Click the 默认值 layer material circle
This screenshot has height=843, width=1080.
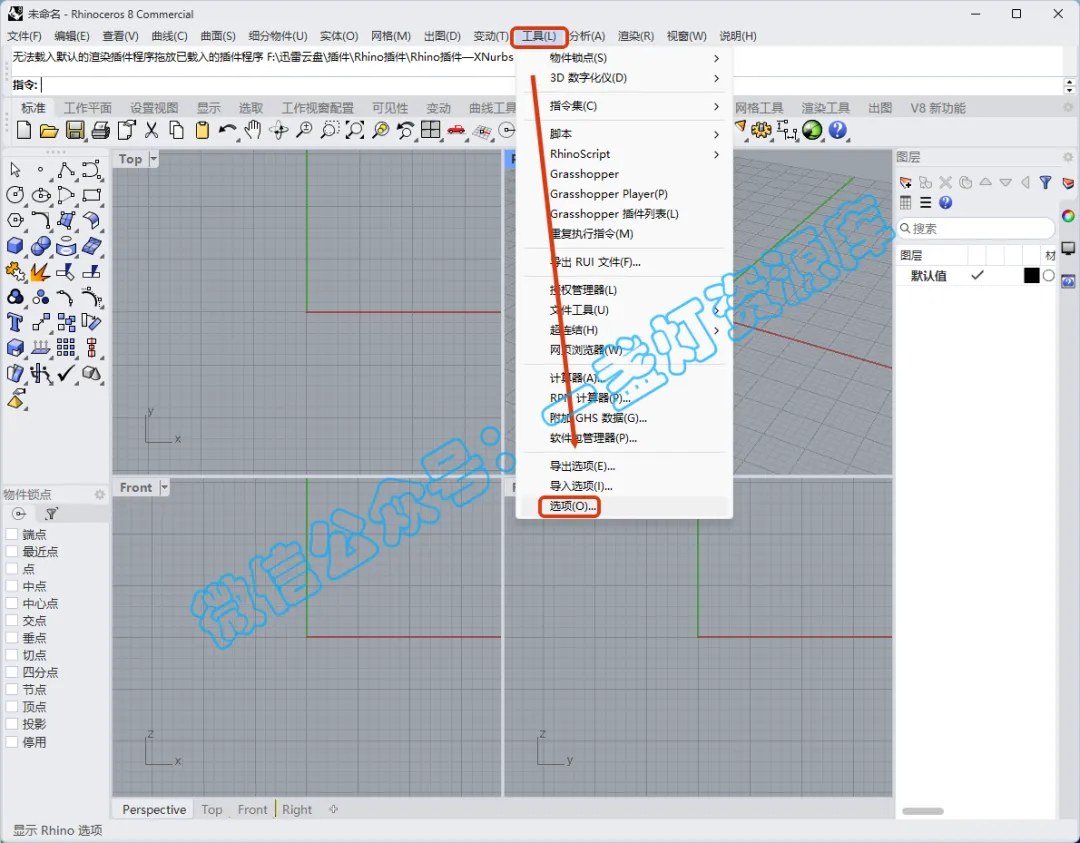click(x=1048, y=275)
